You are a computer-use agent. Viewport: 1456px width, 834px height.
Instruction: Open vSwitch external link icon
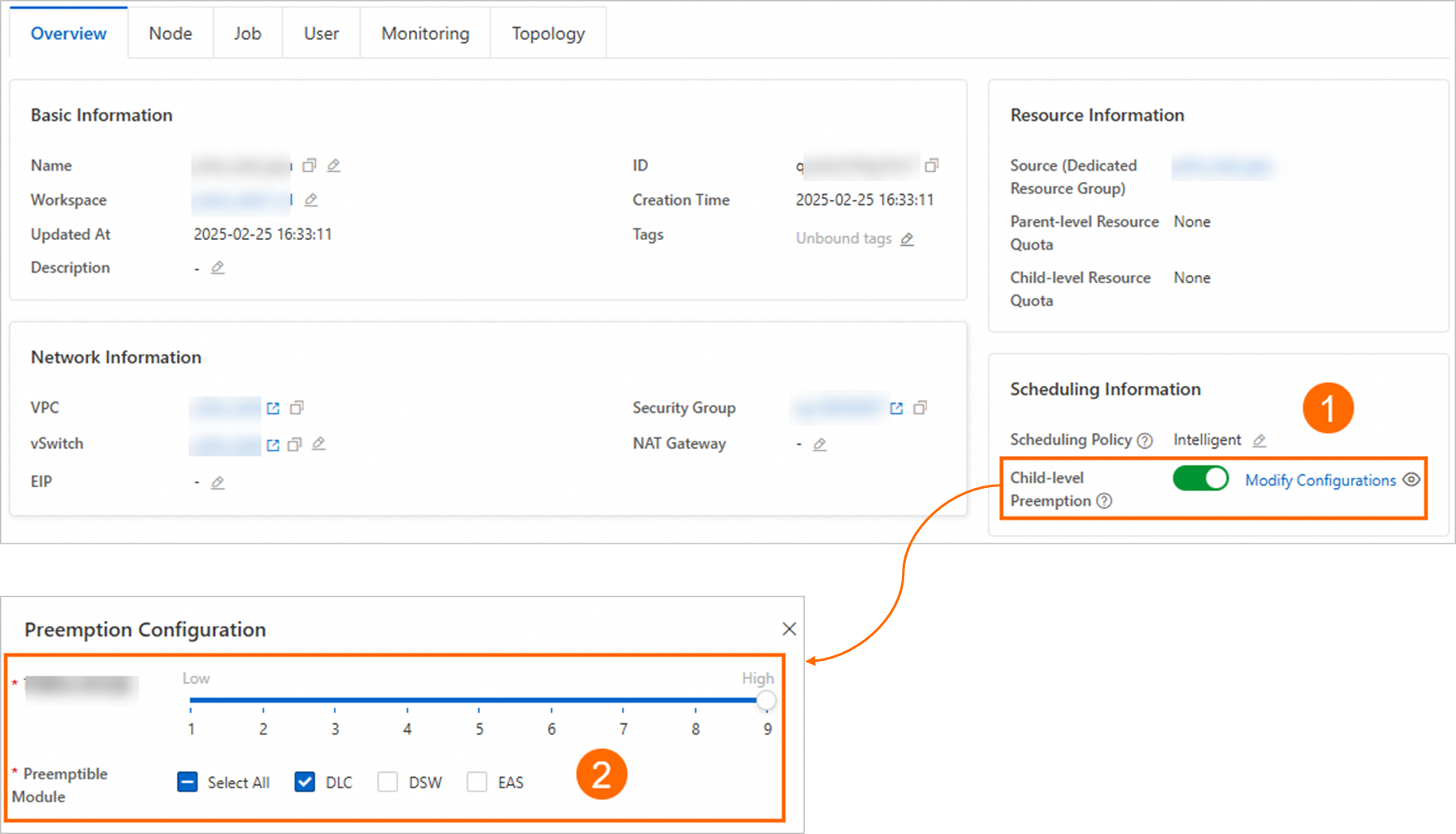click(273, 445)
